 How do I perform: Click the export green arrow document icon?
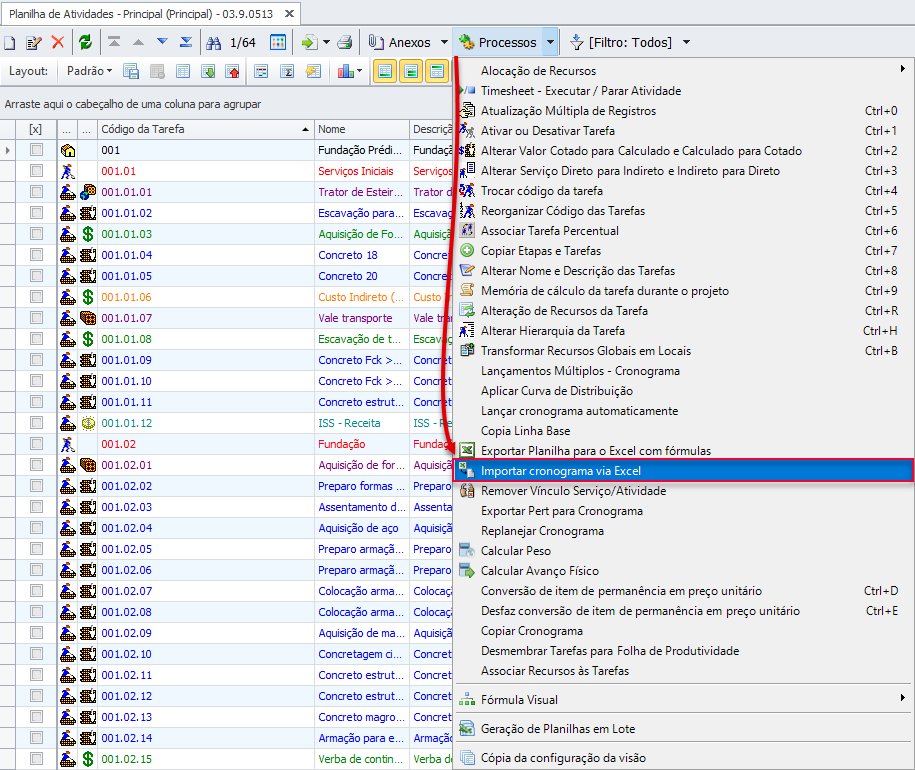[x=309, y=42]
